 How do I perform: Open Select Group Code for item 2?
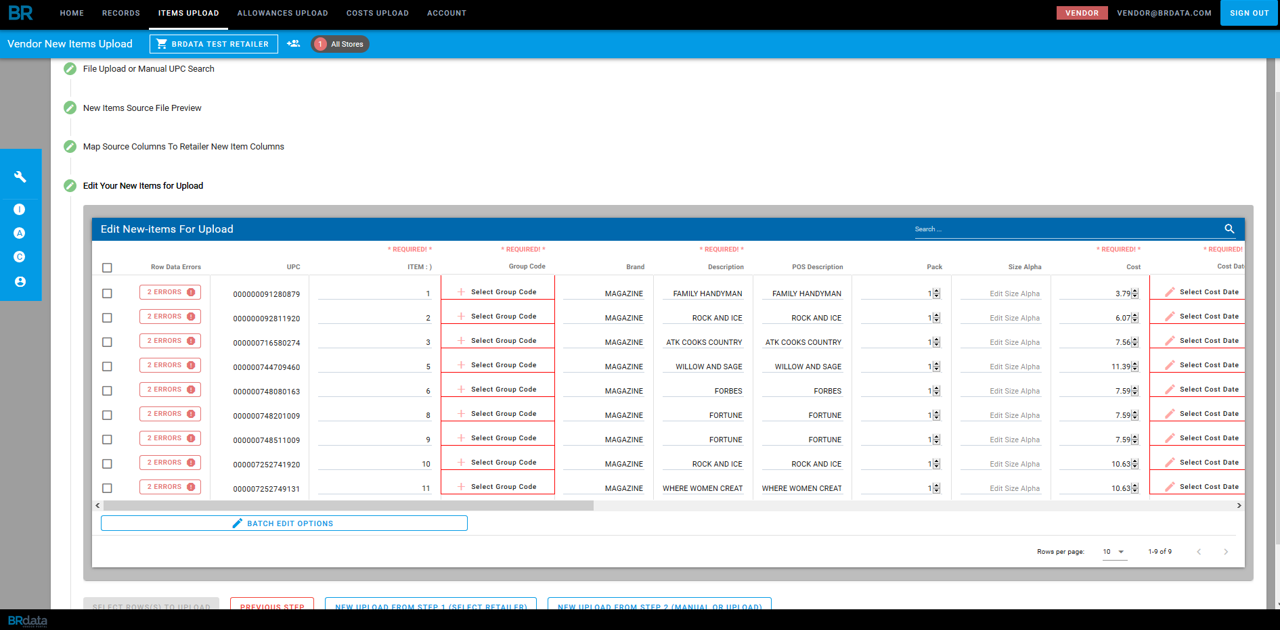click(497, 316)
